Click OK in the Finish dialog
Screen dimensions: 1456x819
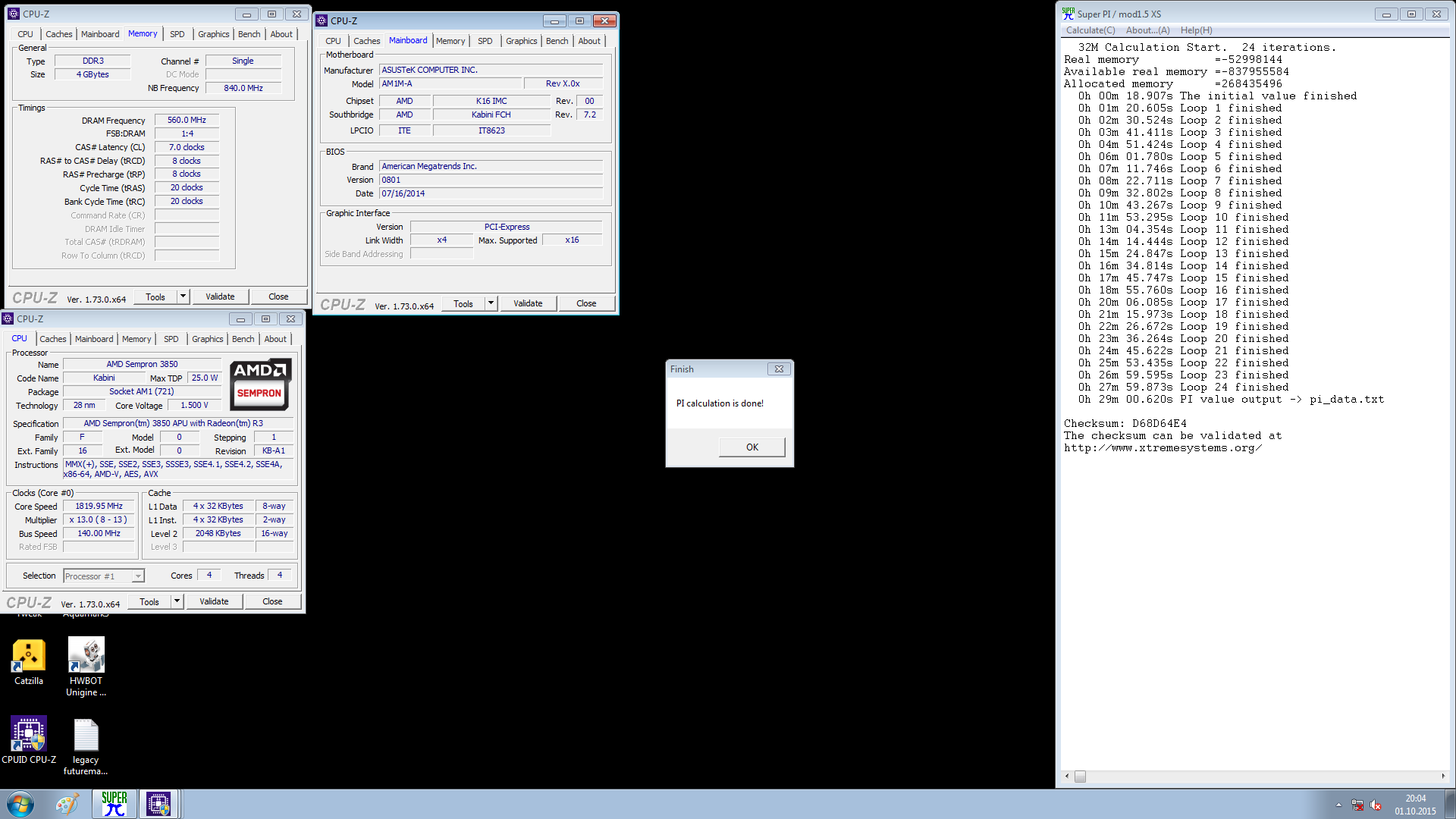752,447
